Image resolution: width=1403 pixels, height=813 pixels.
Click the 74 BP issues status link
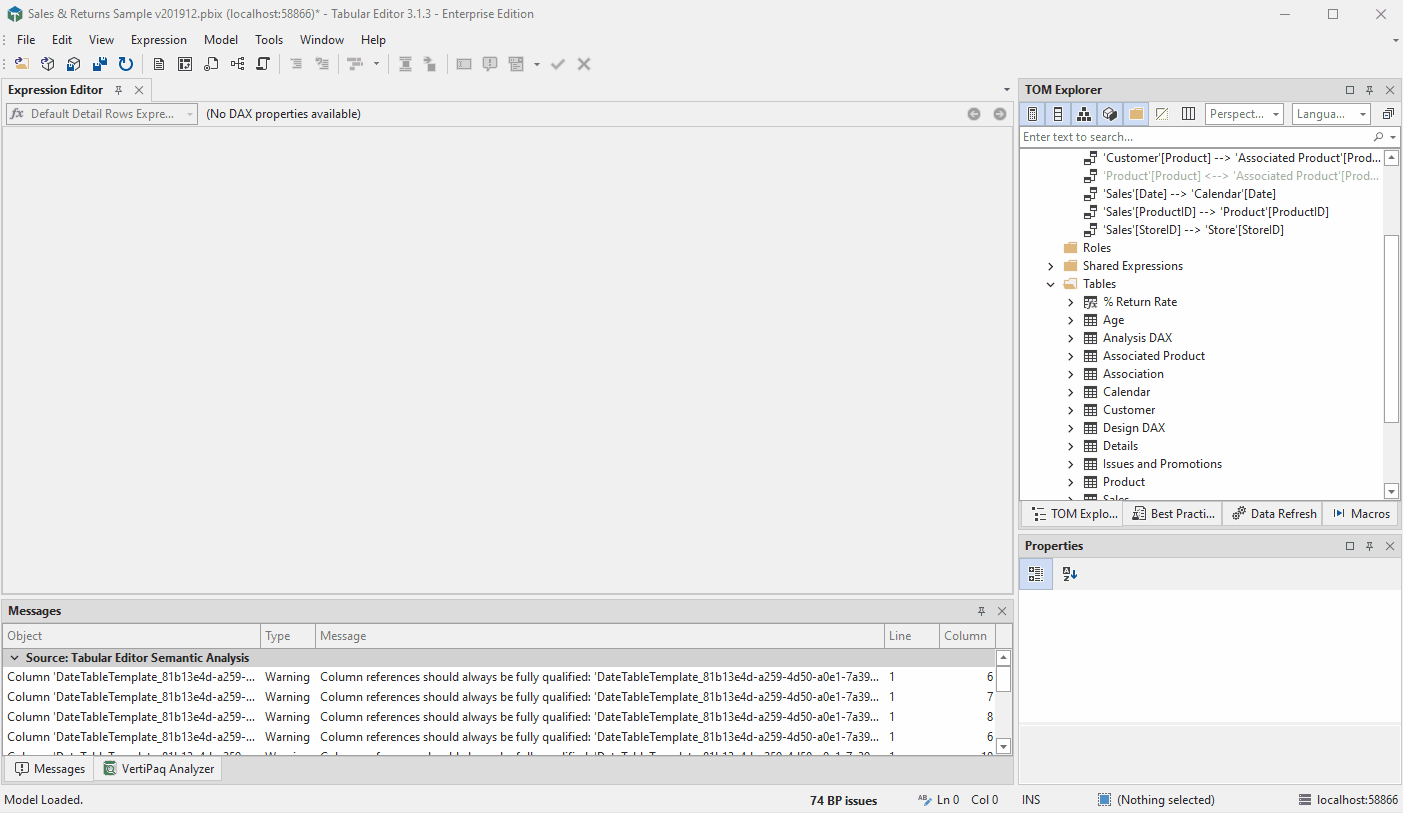843,800
